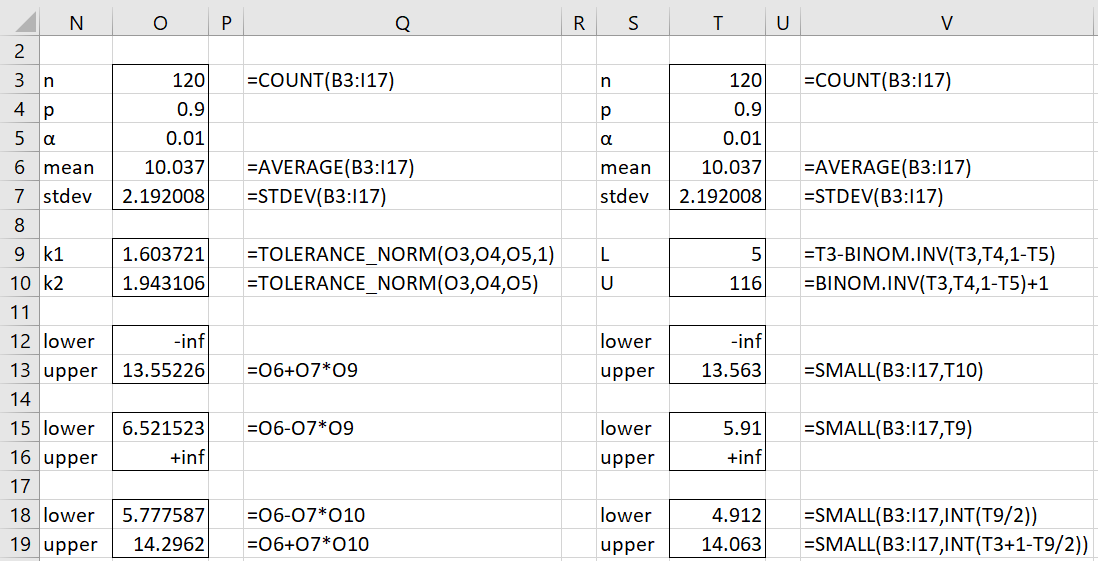Select column T header
Screen dimensions: 1098x561
pos(718,24)
